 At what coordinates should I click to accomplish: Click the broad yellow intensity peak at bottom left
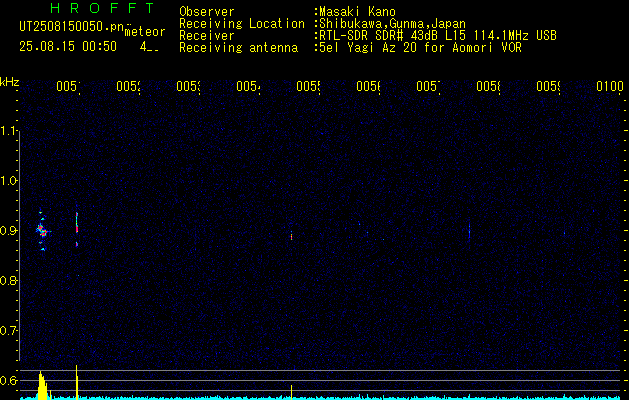tap(42, 386)
